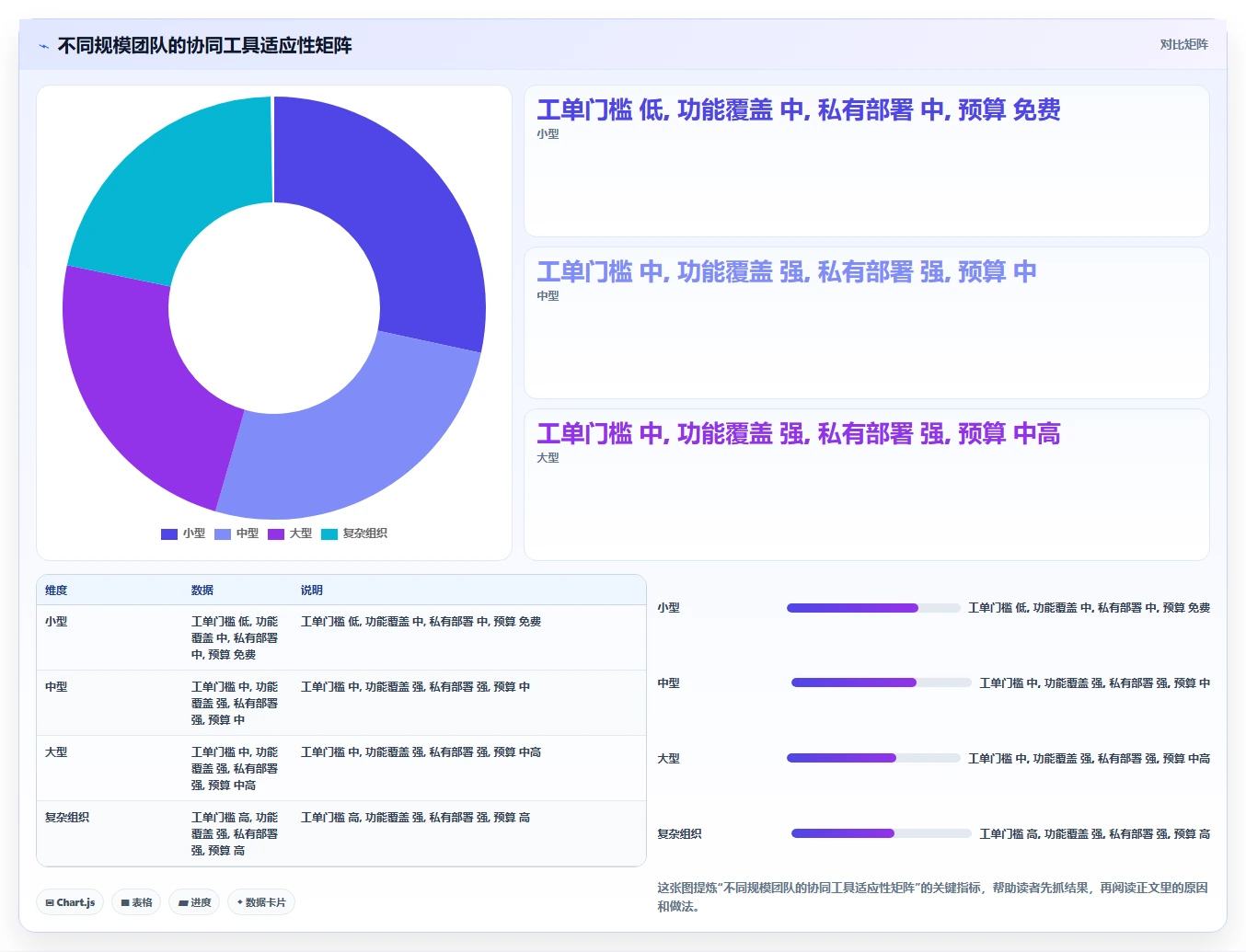This screenshot has width=1246, height=952.
Task: Click the 小型 label beside its progress bar
Action: click(668, 608)
